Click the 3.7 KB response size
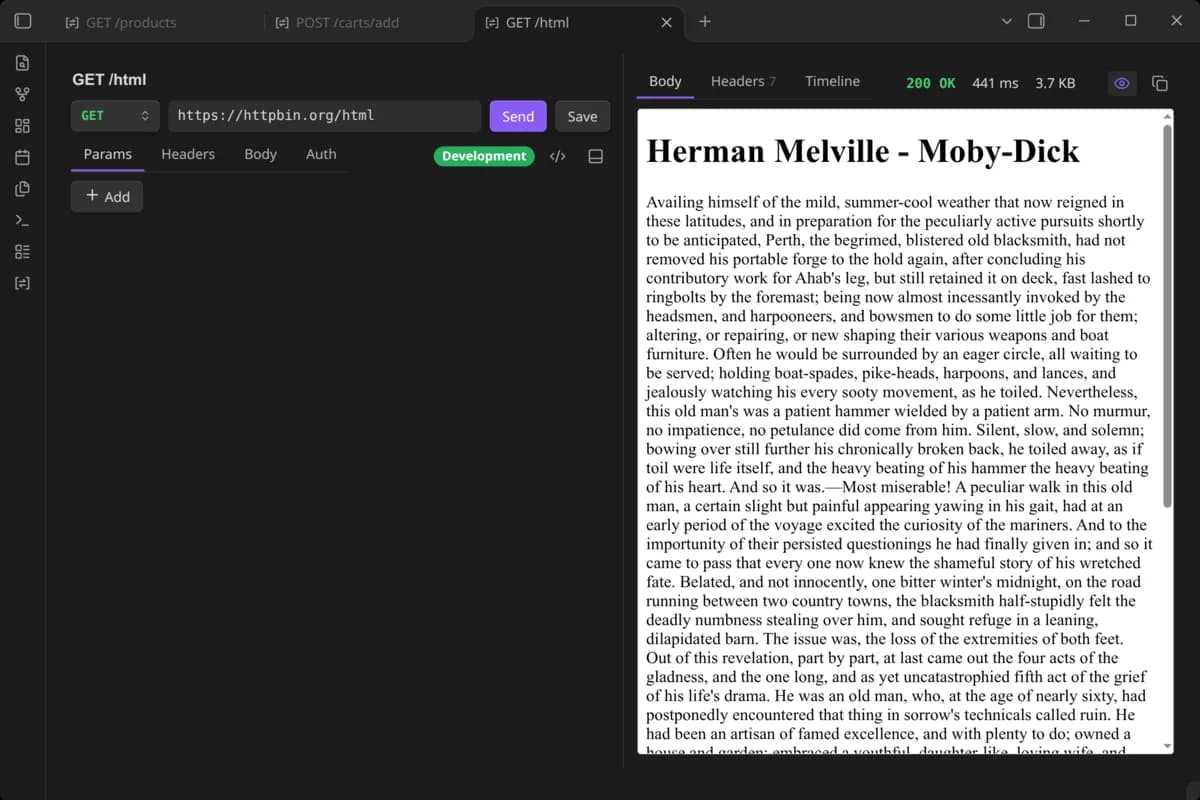Image resolution: width=1200 pixels, height=800 pixels. point(1055,83)
